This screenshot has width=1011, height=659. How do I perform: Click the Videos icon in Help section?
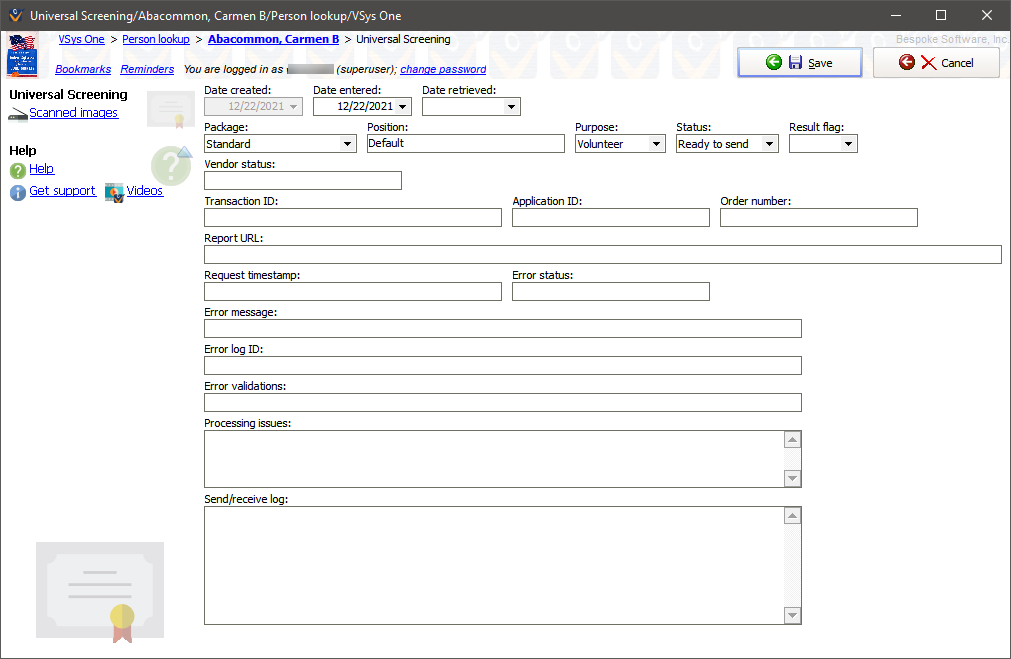[114, 192]
